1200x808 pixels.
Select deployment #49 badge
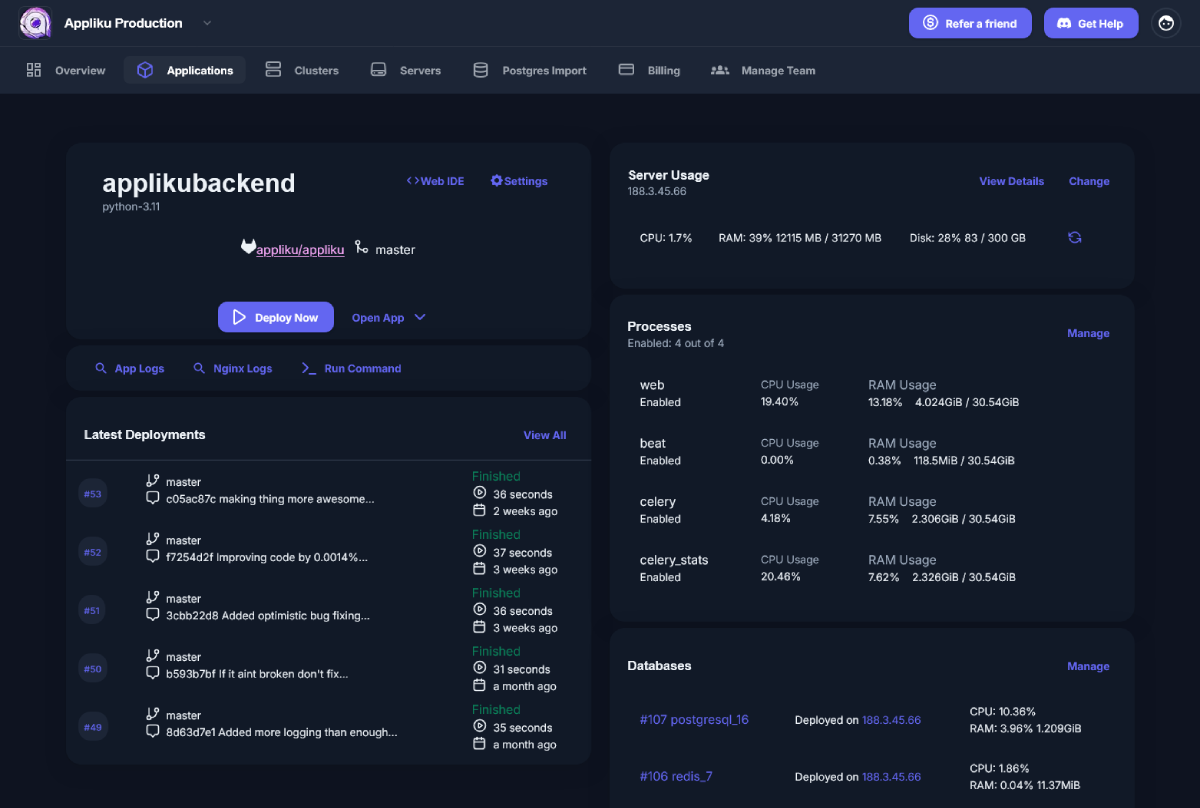point(93,727)
